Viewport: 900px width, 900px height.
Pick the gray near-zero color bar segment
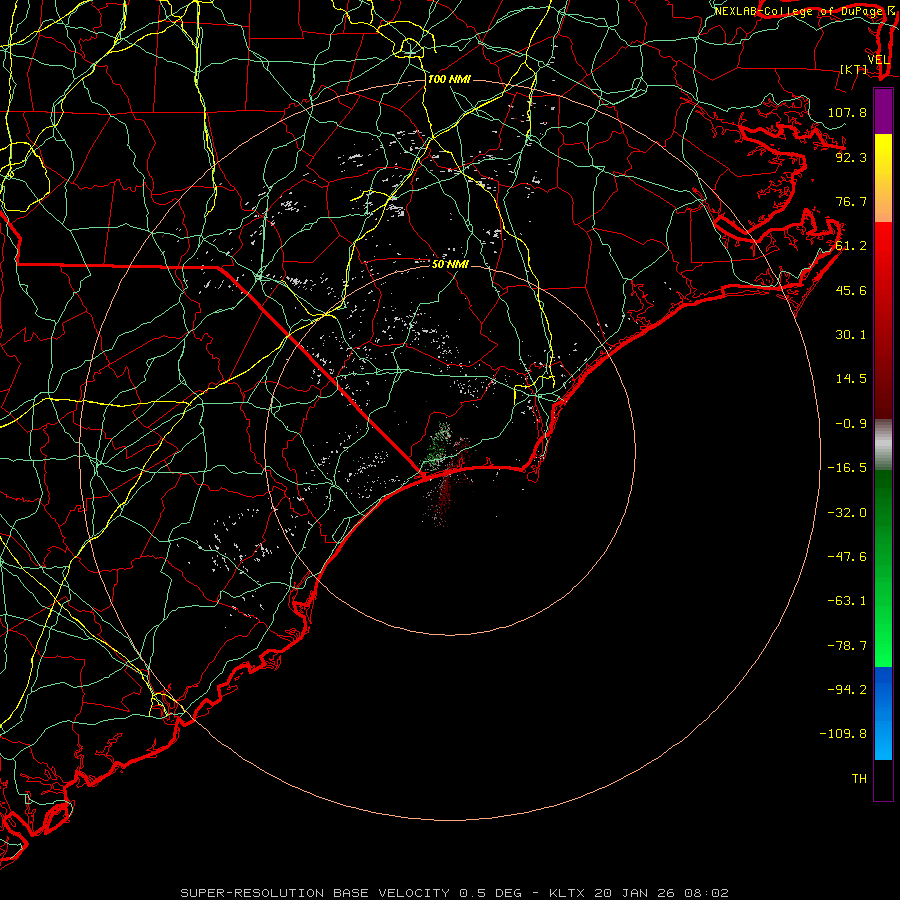click(883, 445)
